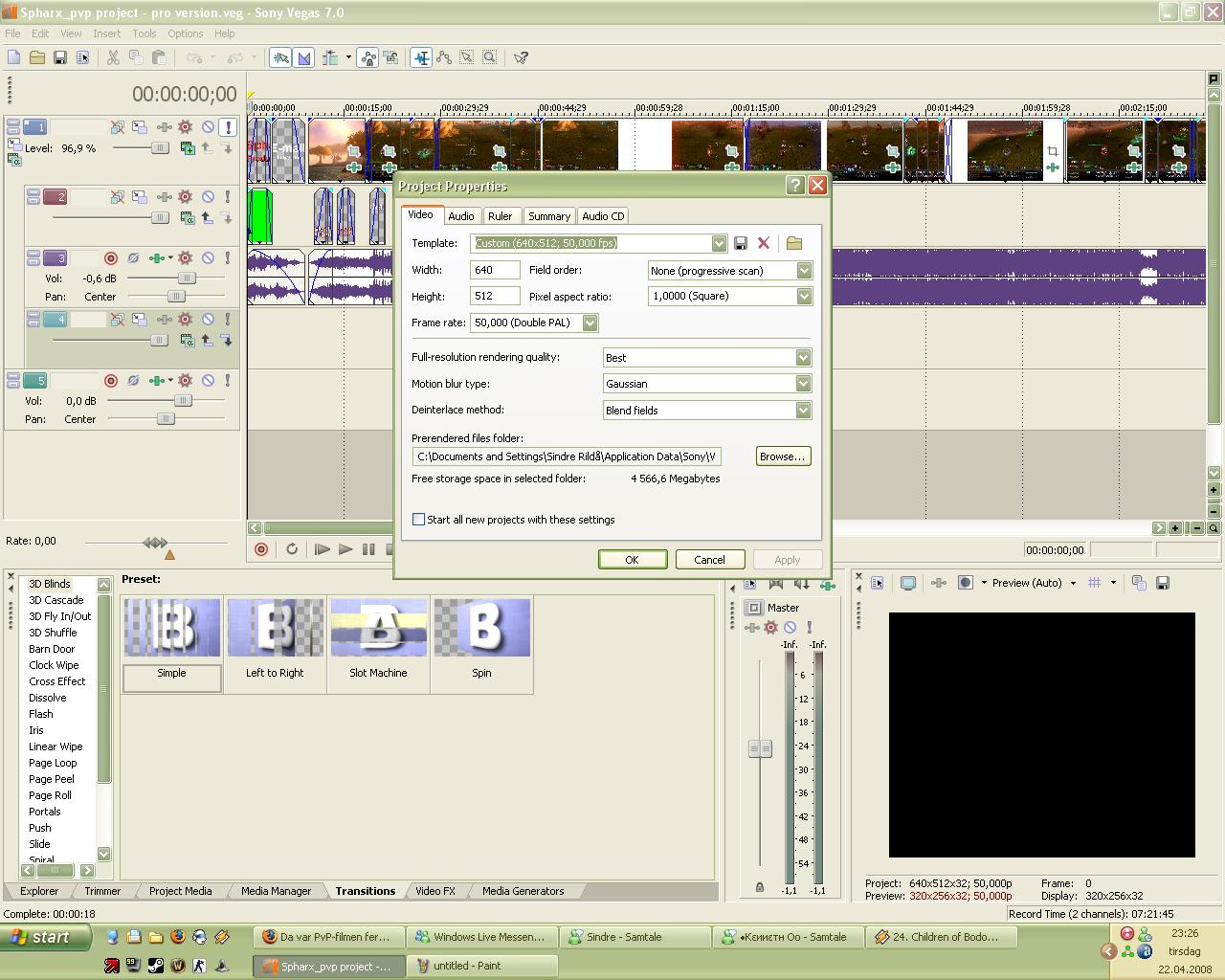Click the main toolbar Save icon

[60, 57]
